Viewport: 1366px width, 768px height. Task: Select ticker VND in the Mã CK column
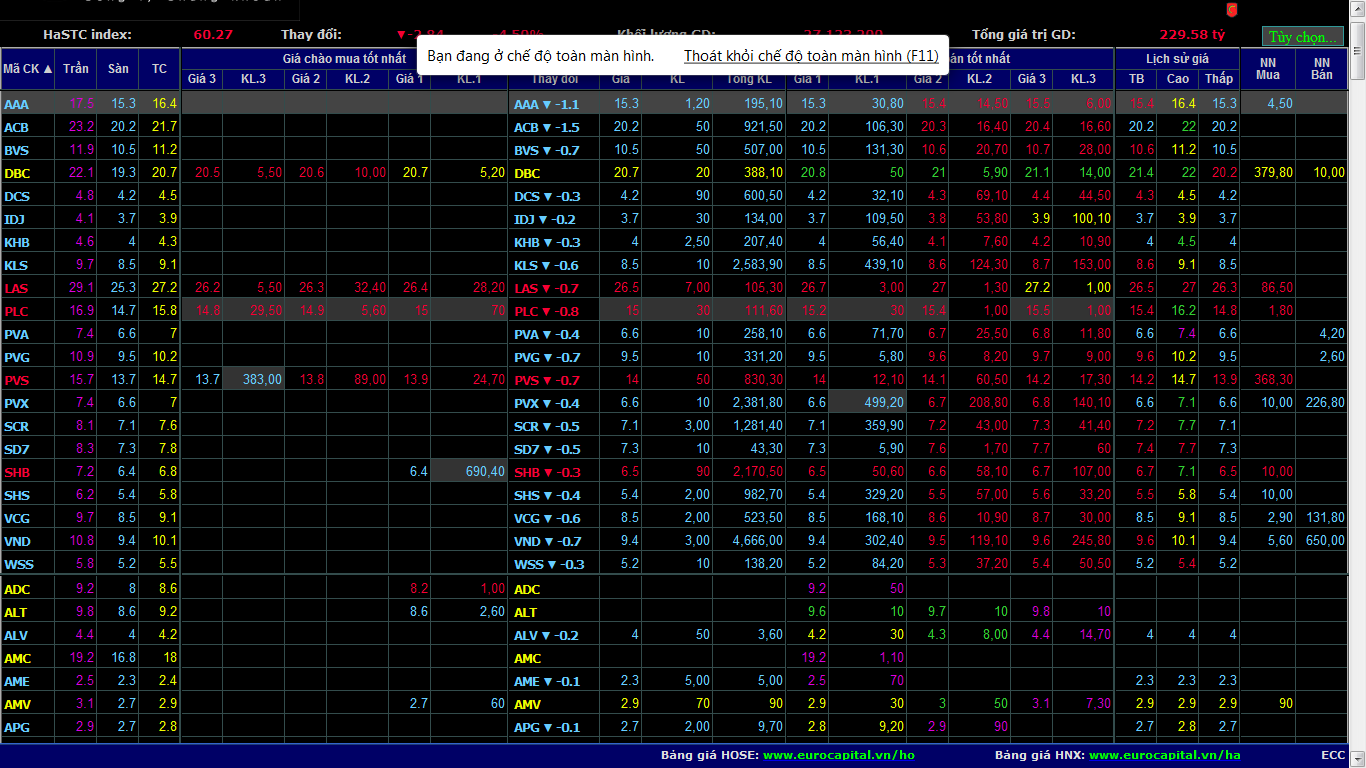click(17, 541)
